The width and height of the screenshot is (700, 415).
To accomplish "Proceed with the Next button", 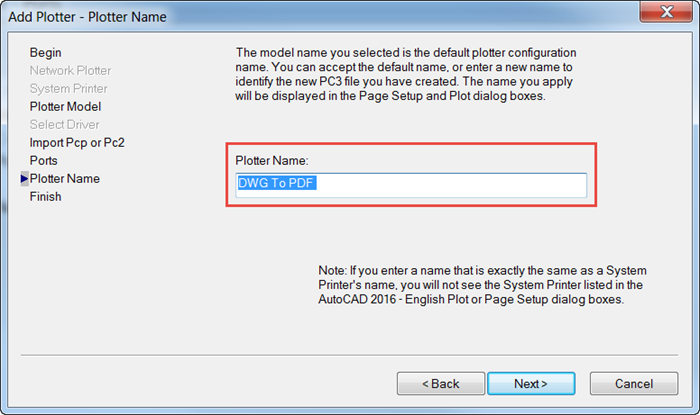I will point(531,384).
